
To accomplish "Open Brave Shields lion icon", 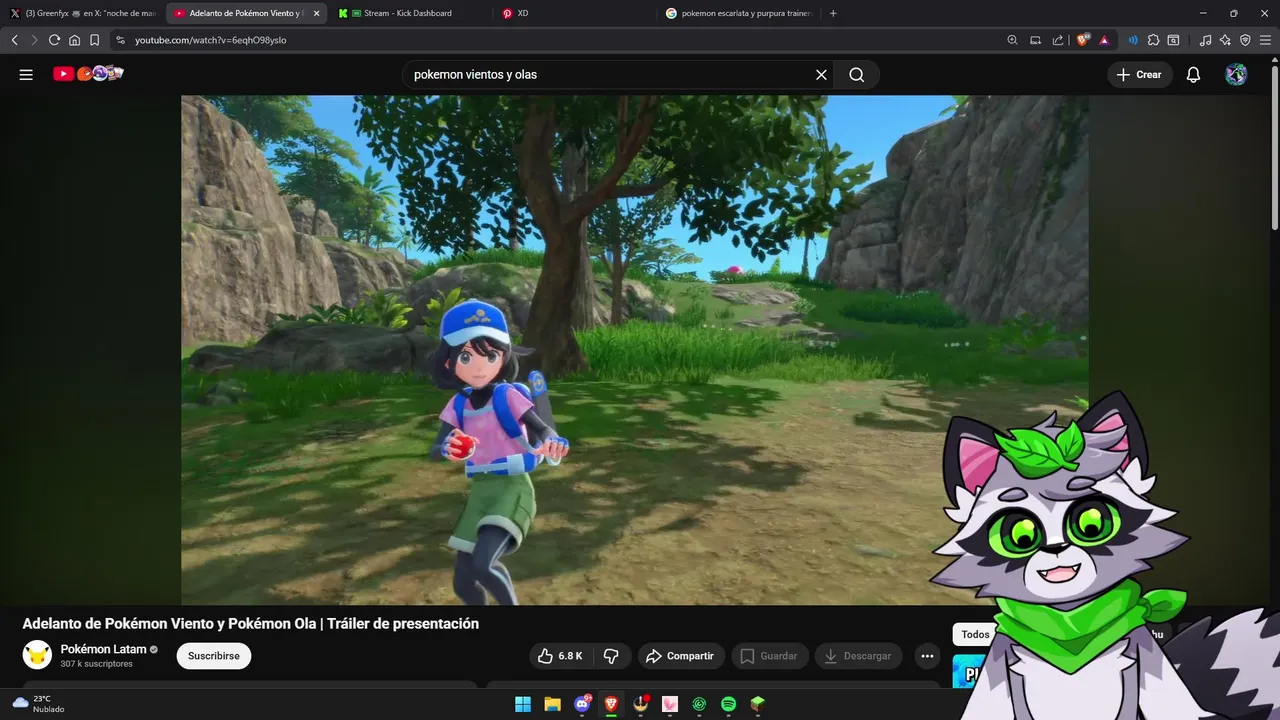I will point(1082,40).
